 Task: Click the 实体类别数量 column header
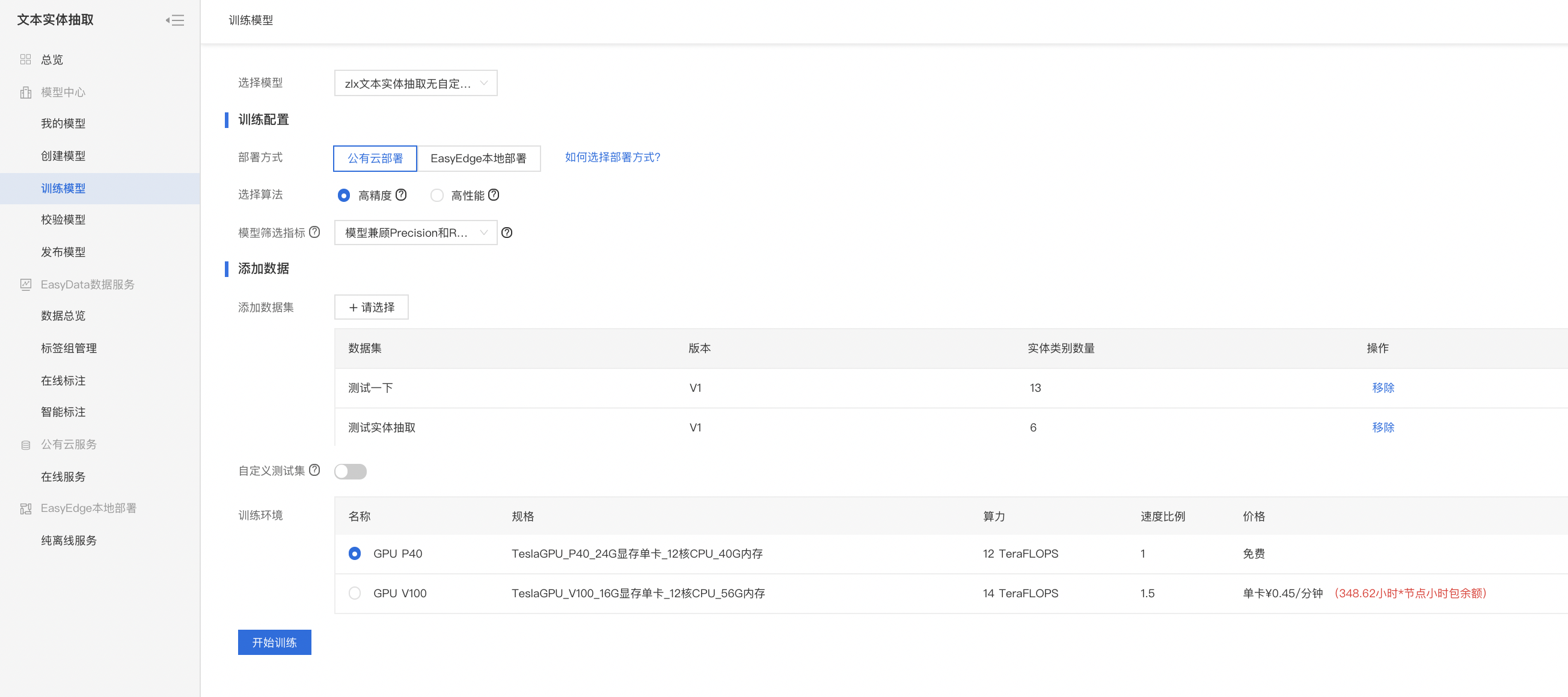(x=1061, y=348)
